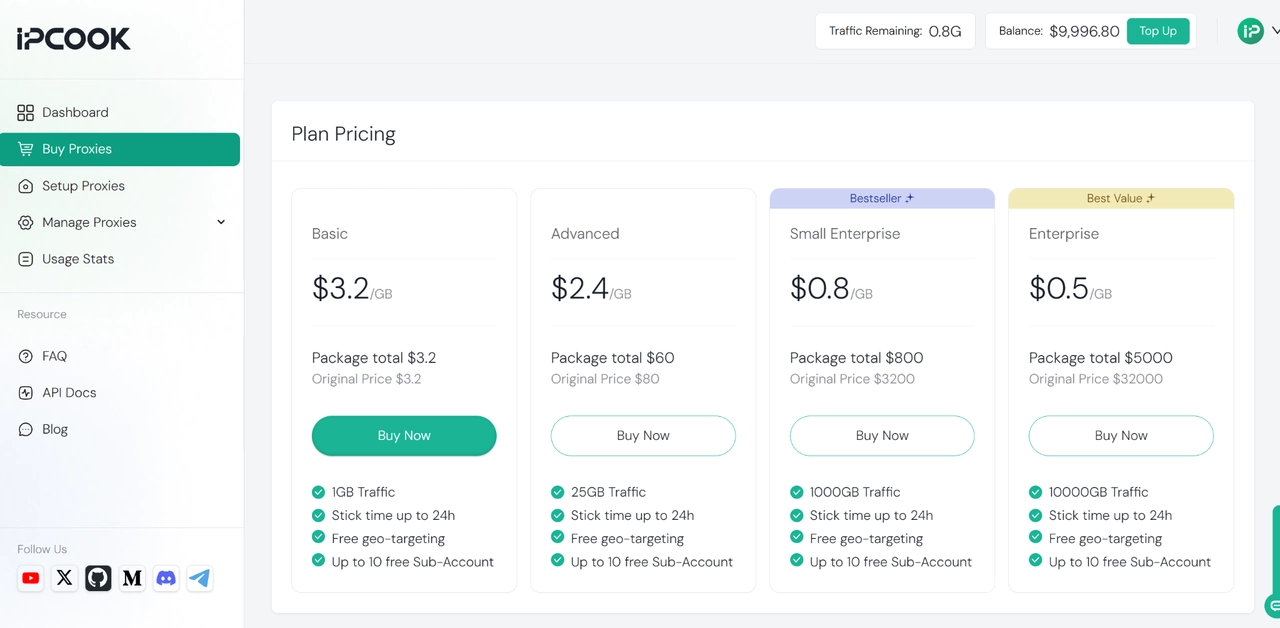Click the Discord community icon
Viewport: 1280px width, 628px height.
[165, 578]
